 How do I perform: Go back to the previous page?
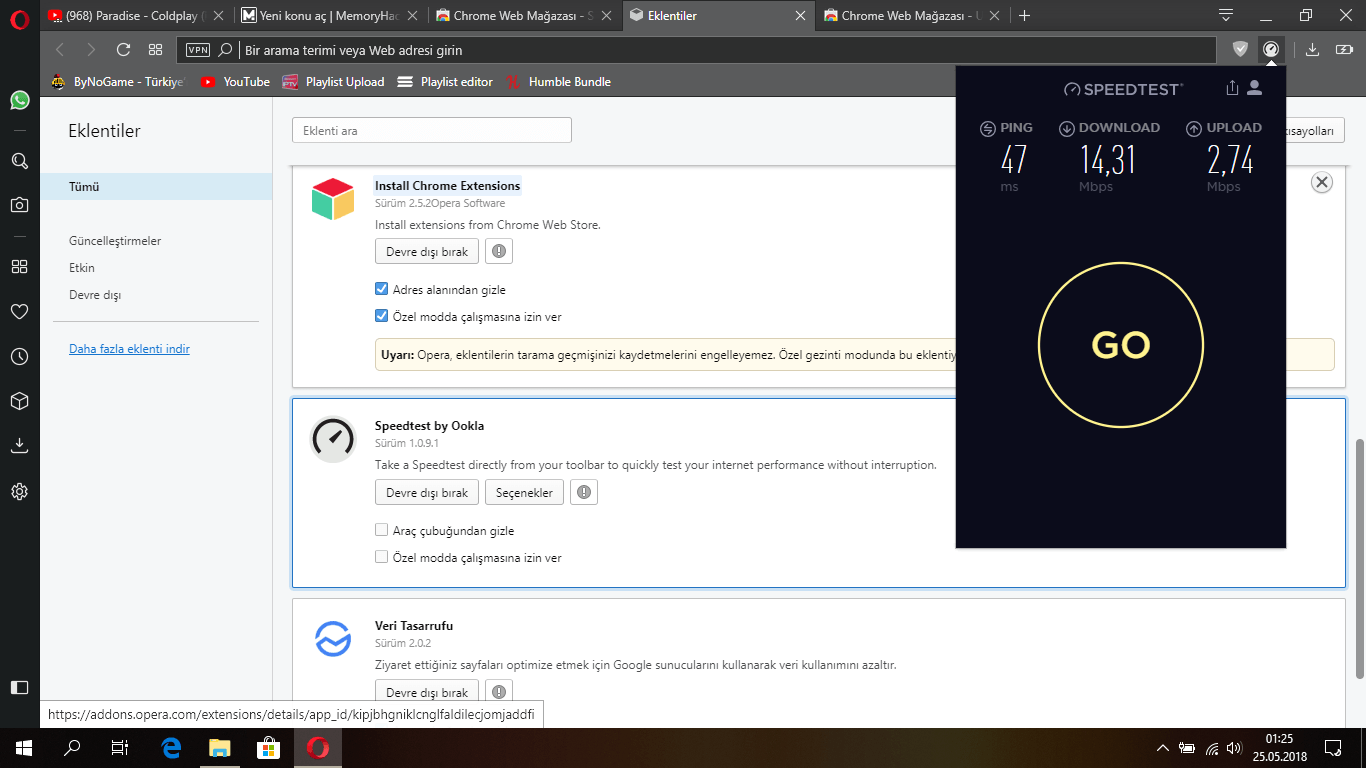click(60, 49)
